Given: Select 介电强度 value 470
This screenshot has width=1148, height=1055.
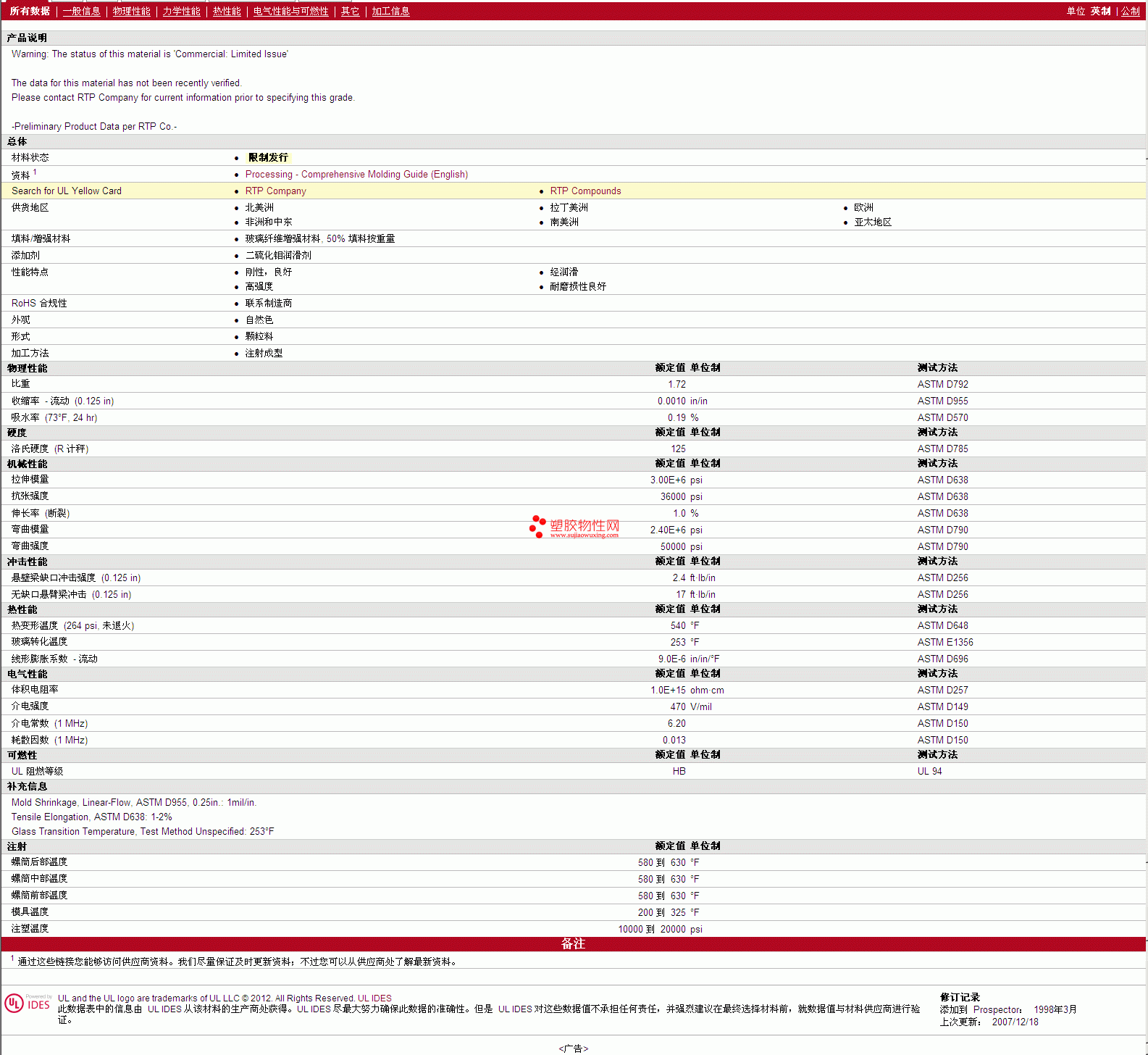Looking at the screenshot, I should pyautogui.click(x=678, y=706).
